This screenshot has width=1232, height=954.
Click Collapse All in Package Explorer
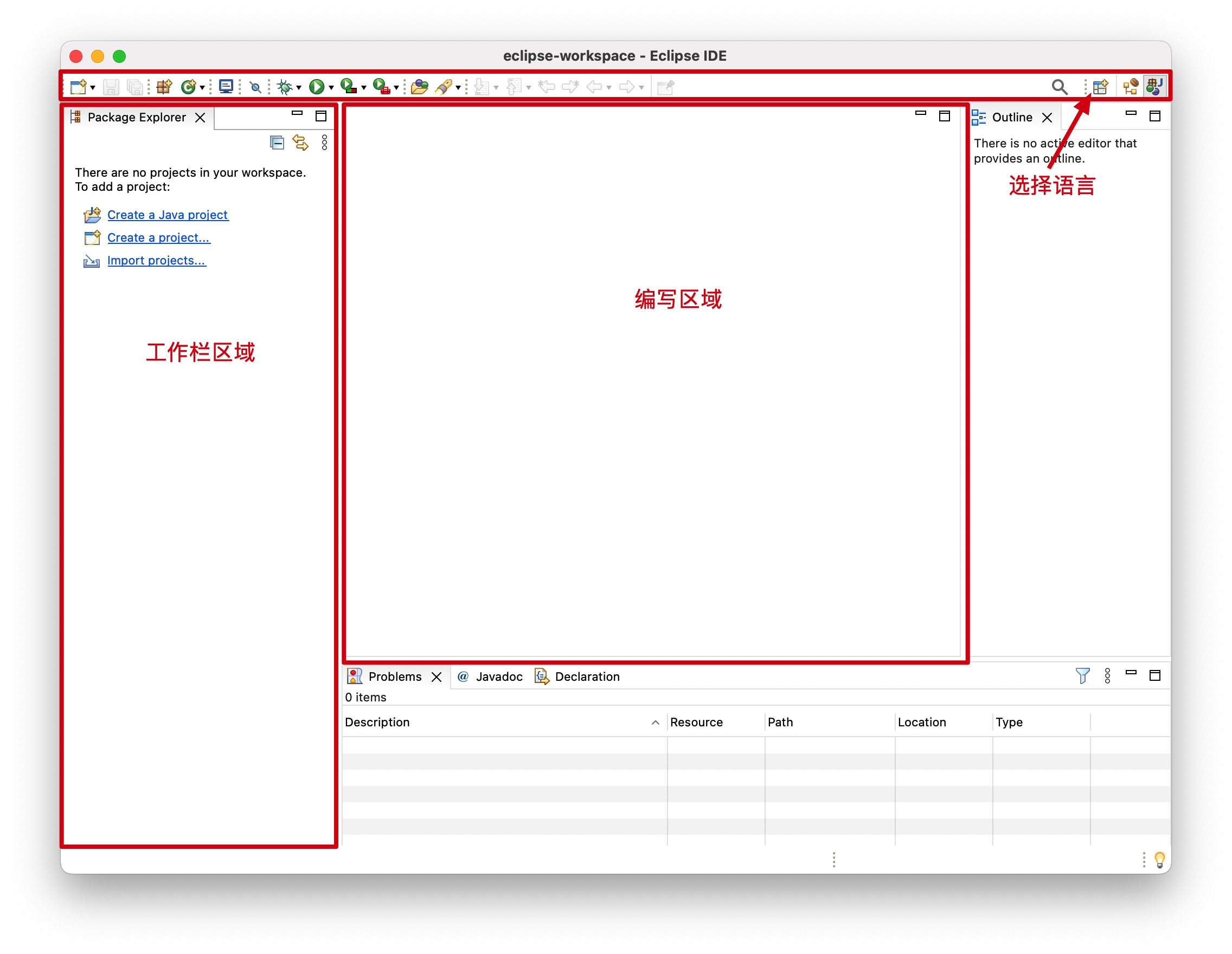click(277, 143)
